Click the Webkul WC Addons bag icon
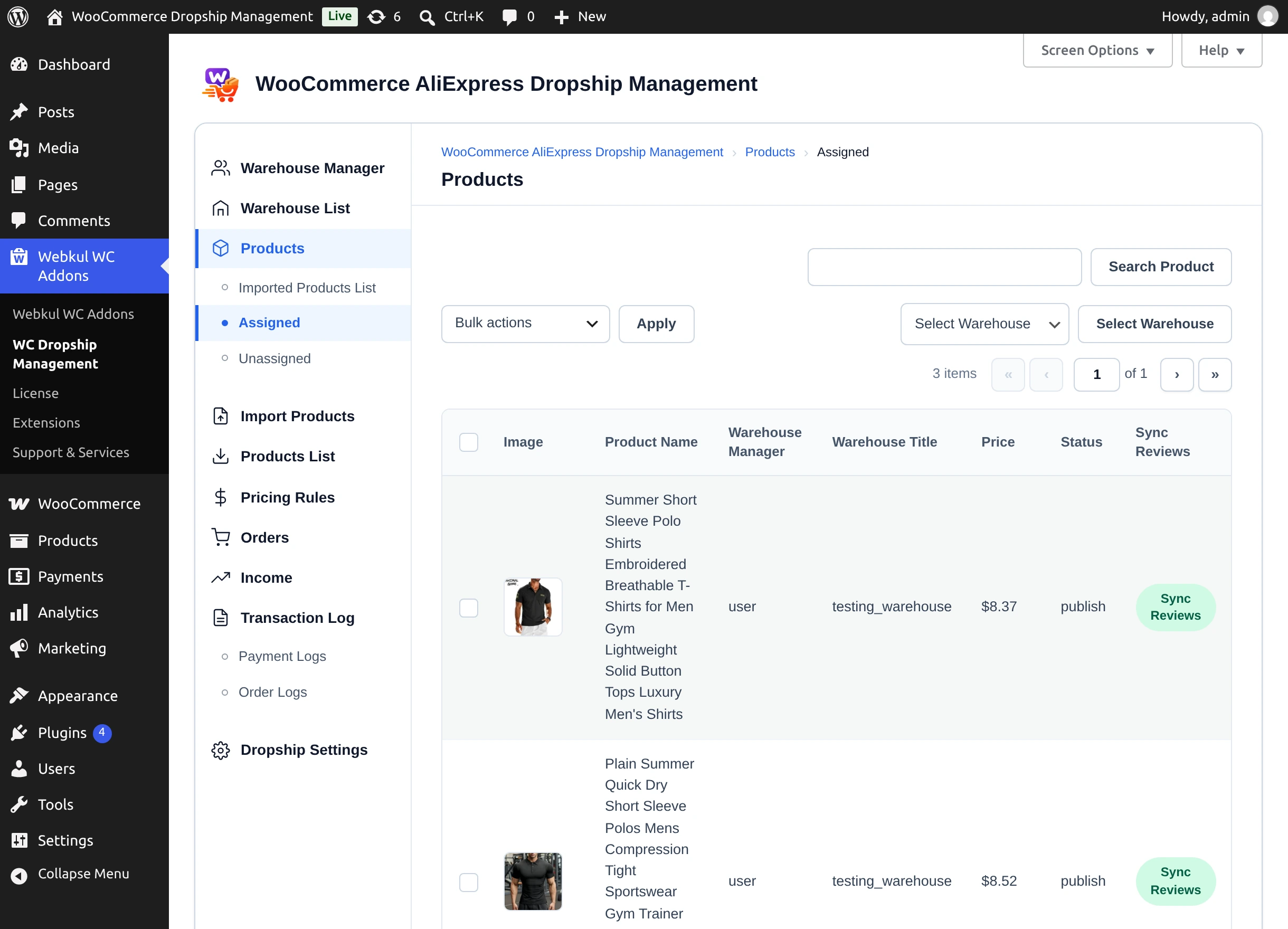The height and width of the screenshot is (929, 1288). coord(19,257)
